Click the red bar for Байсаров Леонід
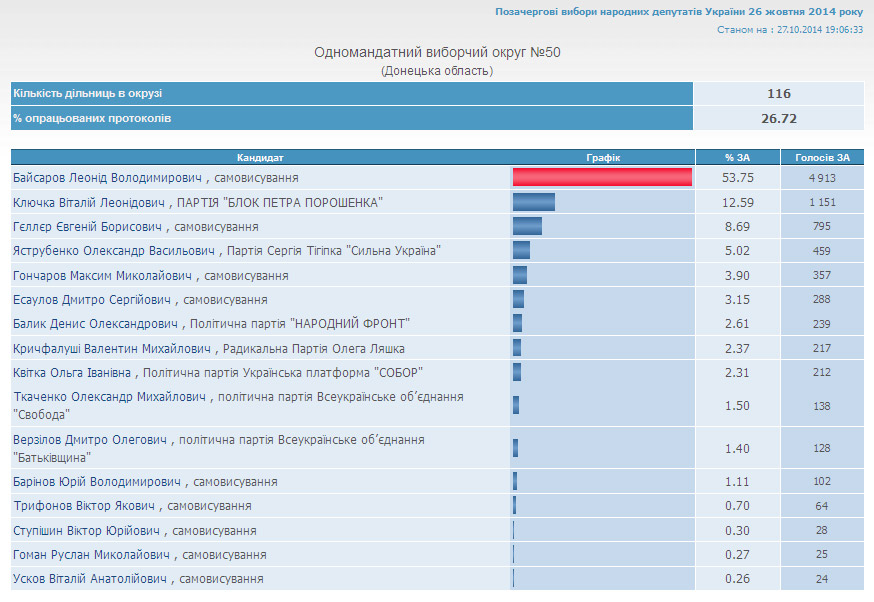Viewport: 874px width, 602px height. (602, 178)
